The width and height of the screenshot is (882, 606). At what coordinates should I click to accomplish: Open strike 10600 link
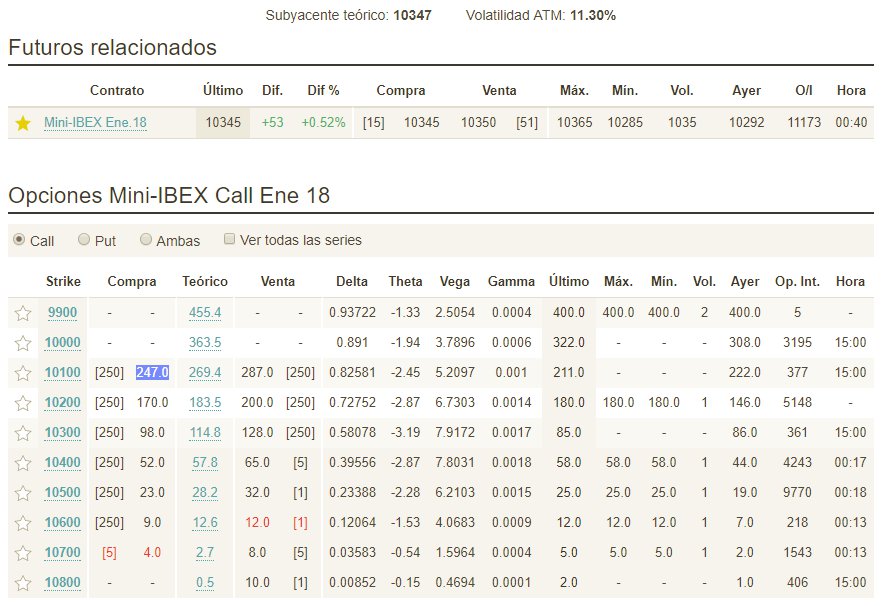(x=62, y=522)
